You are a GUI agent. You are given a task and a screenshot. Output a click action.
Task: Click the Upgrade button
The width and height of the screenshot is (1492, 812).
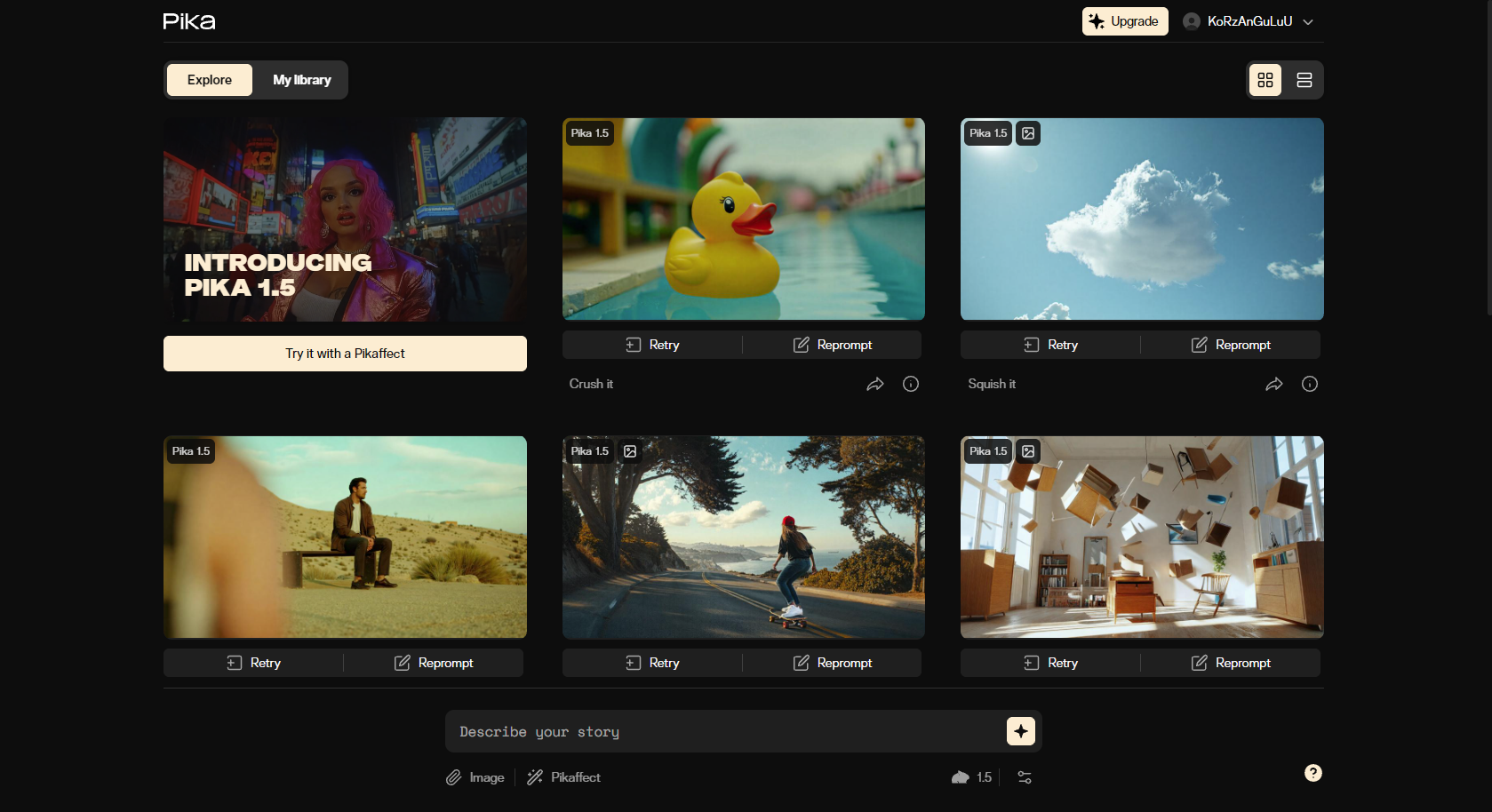pyautogui.click(x=1125, y=21)
